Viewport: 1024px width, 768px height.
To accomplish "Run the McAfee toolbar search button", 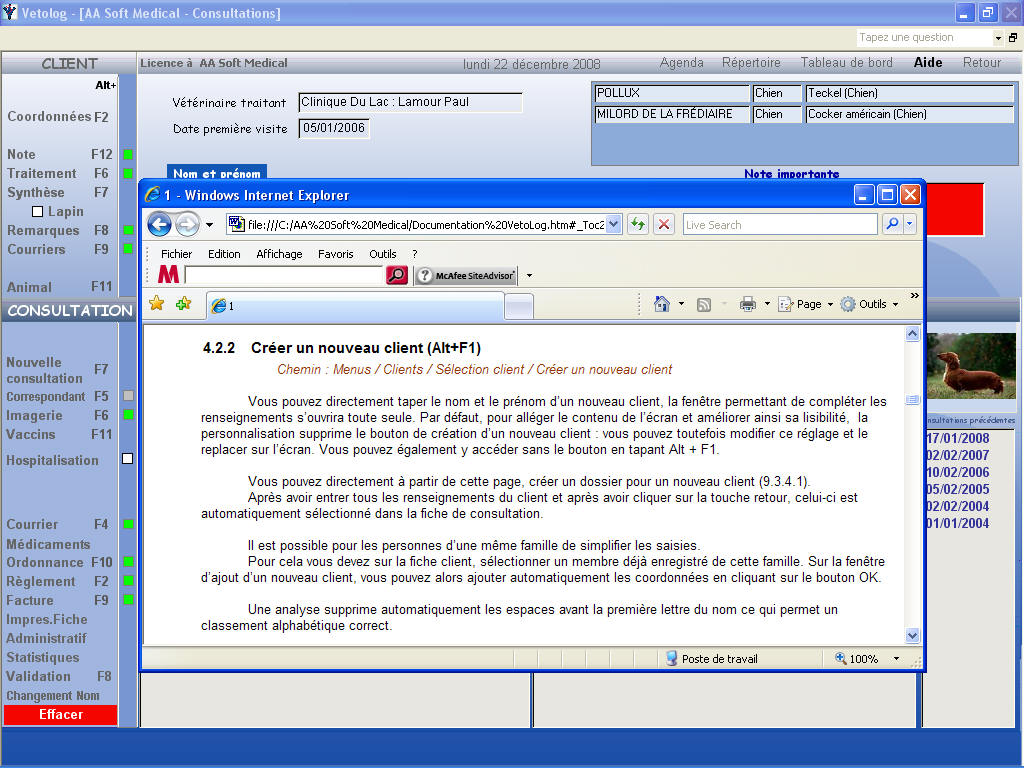I will 397,275.
